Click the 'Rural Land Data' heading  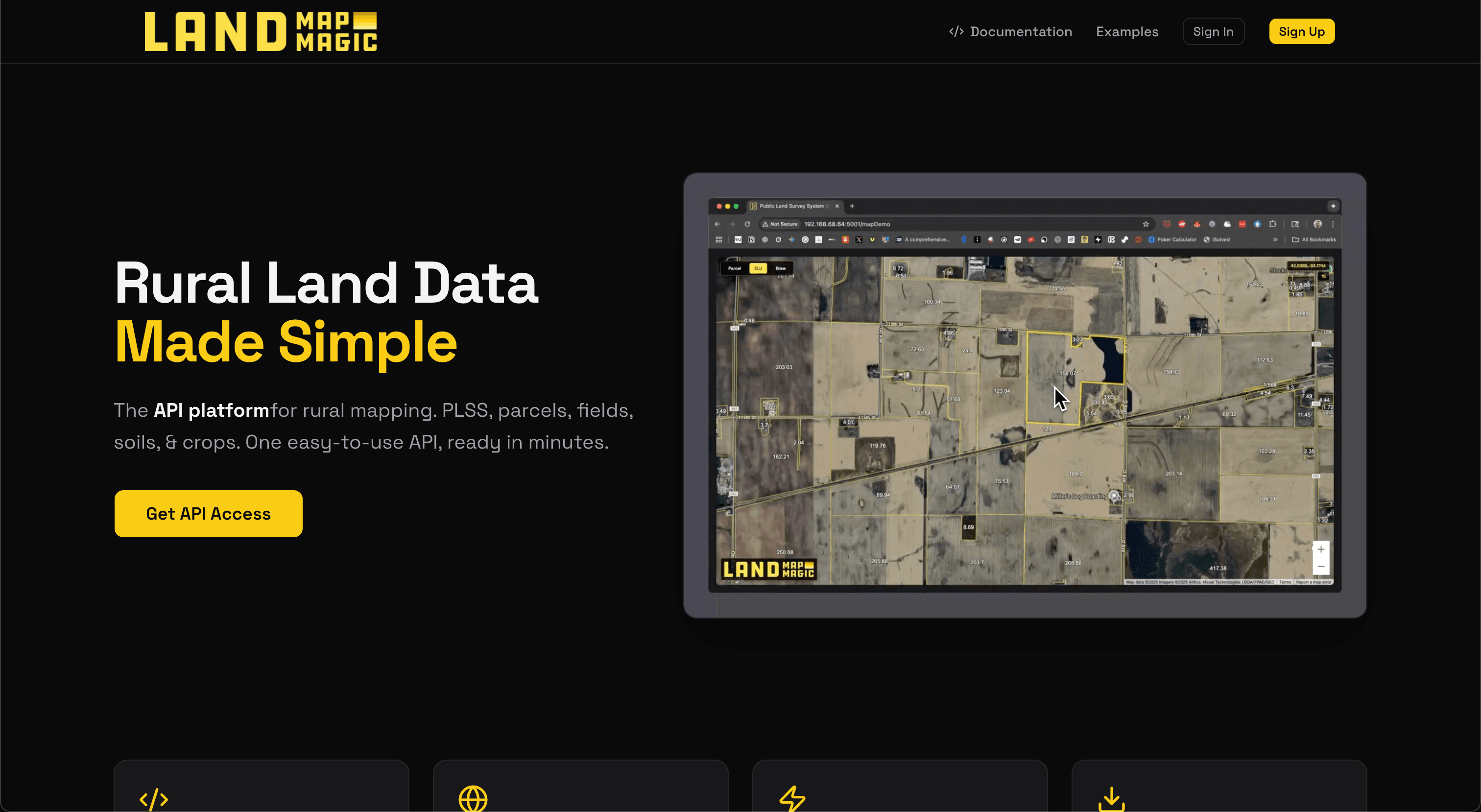tap(327, 283)
